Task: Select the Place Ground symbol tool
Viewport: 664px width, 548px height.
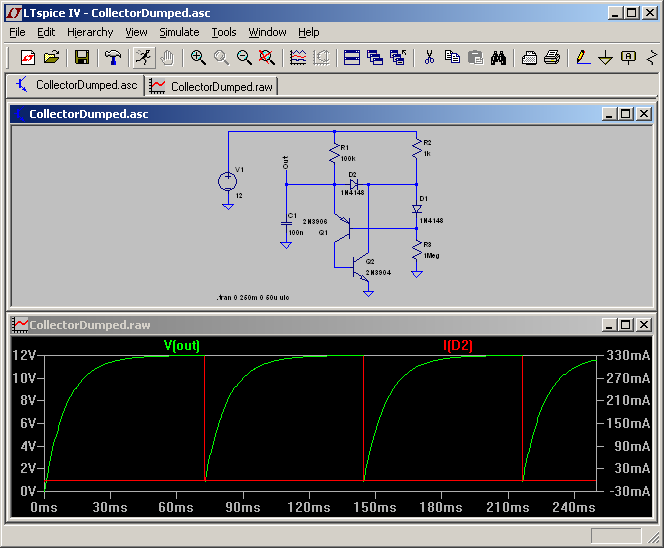Action: pyautogui.click(x=606, y=57)
